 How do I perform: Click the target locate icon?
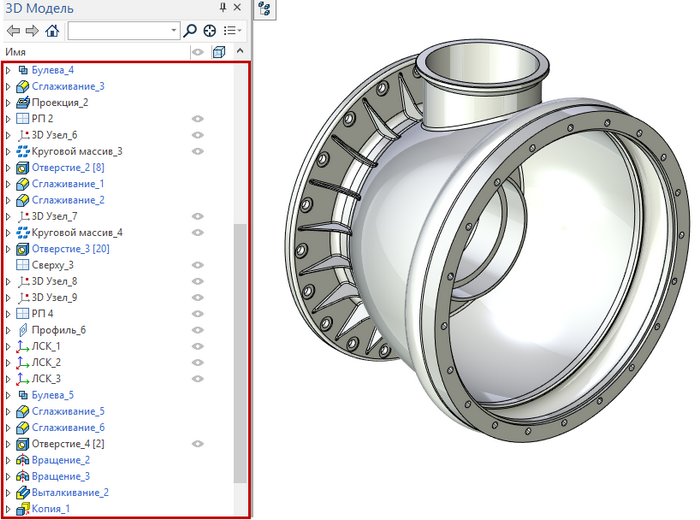coord(210,30)
